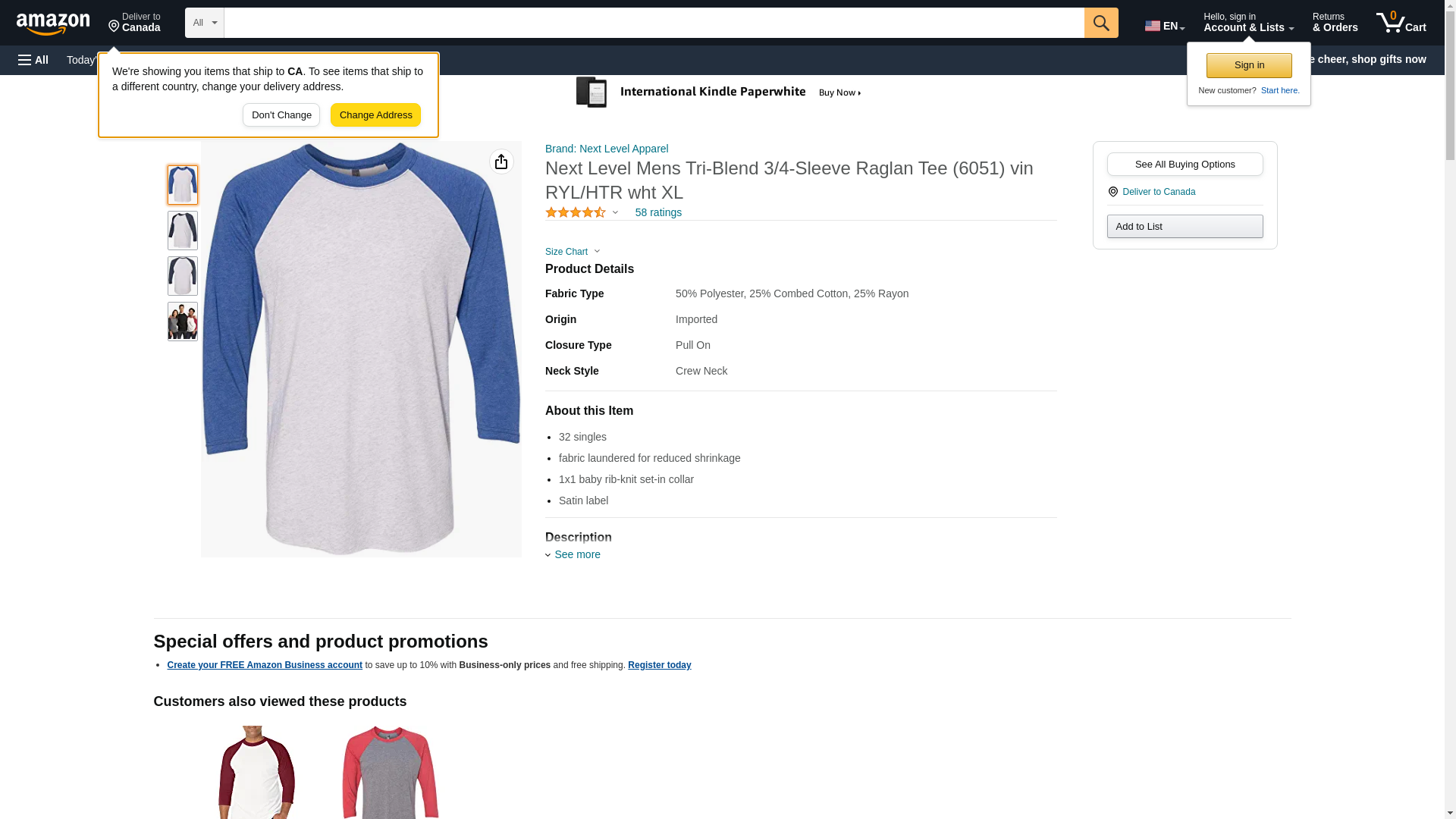Open the All hamburger menu
This screenshot has height=819, width=1456.
(x=33, y=60)
